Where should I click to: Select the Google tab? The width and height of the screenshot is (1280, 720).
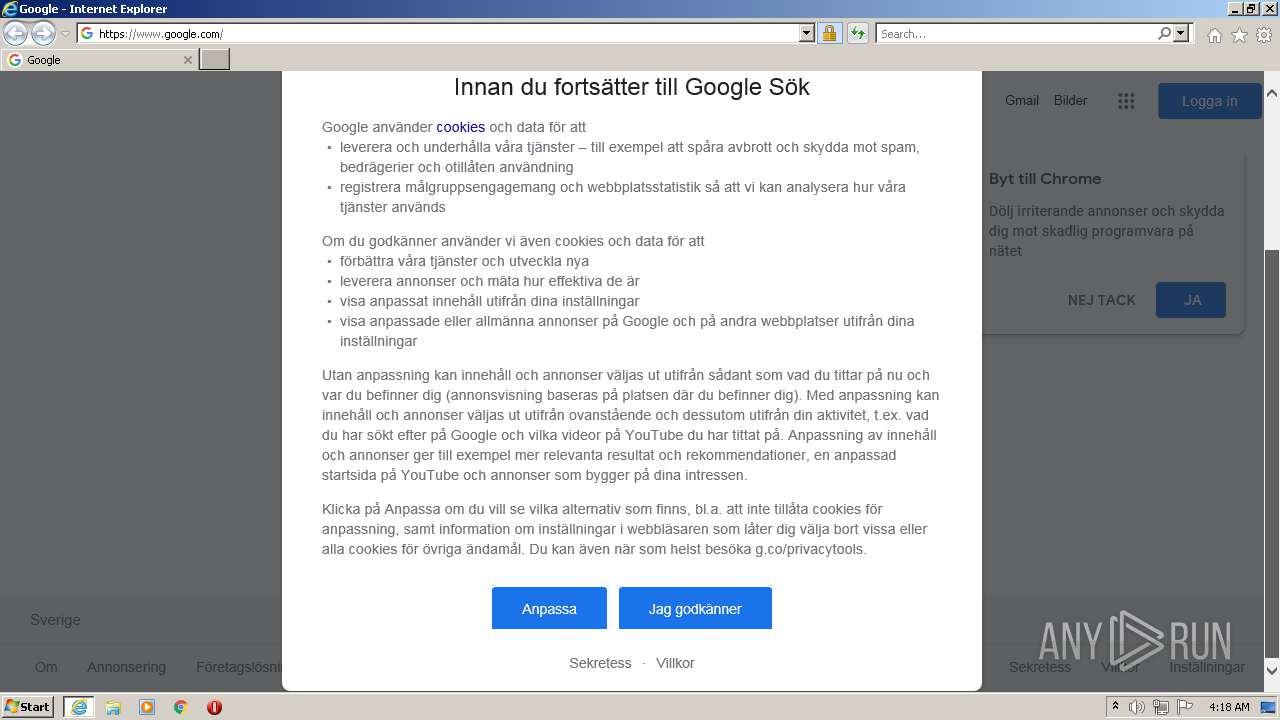tap(100, 60)
